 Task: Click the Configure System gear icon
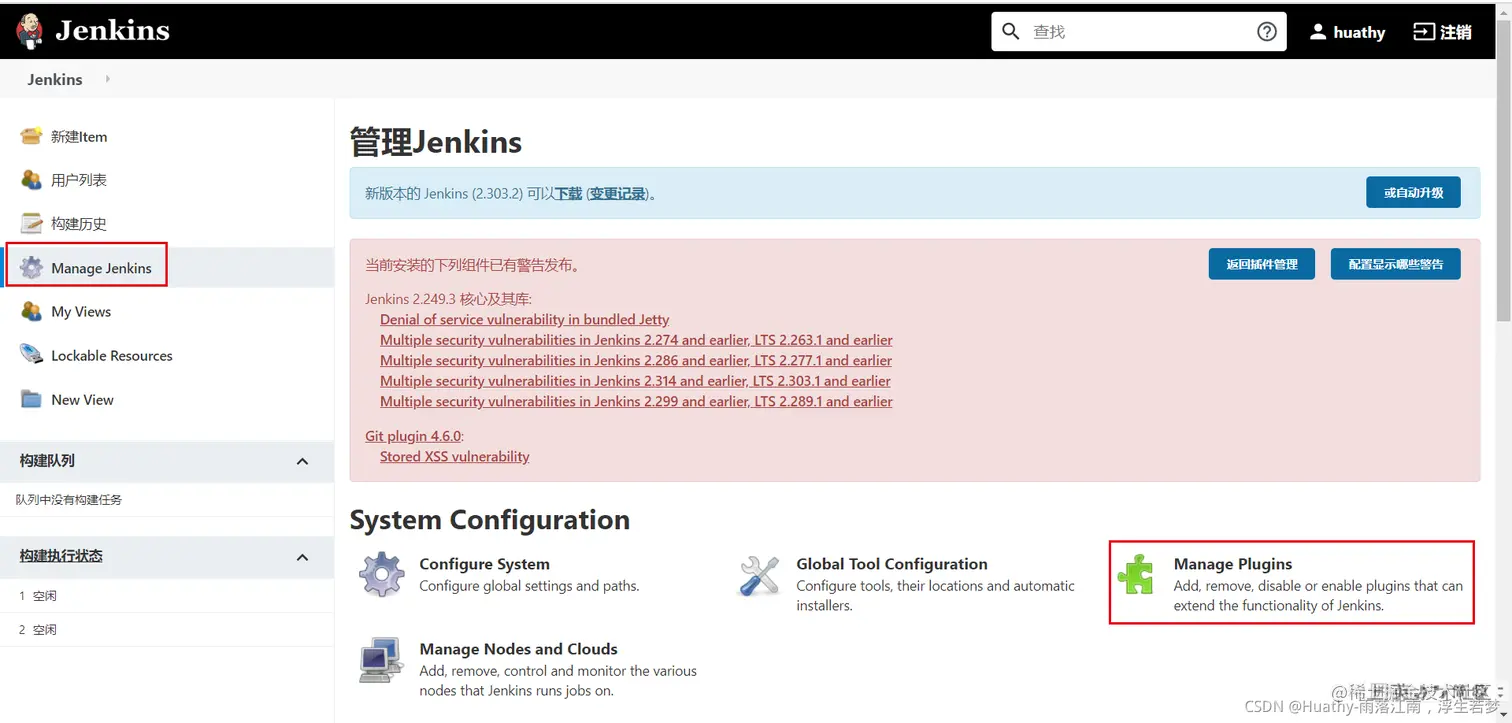click(x=382, y=574)
